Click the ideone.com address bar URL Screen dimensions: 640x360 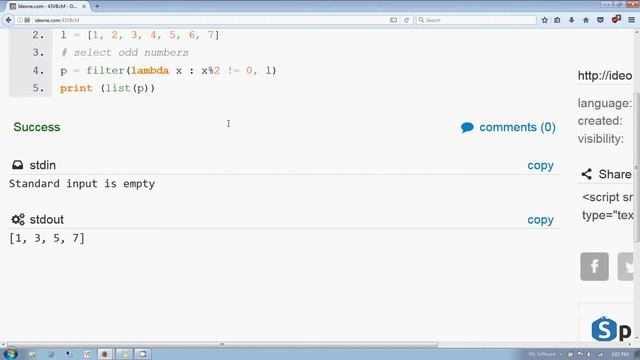pos(57,20)
